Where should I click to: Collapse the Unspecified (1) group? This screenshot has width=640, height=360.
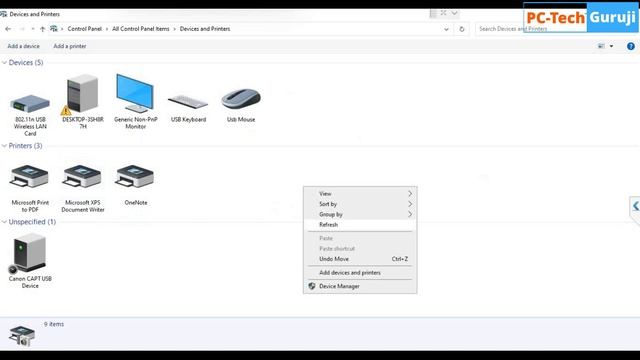tap(4, 222)
